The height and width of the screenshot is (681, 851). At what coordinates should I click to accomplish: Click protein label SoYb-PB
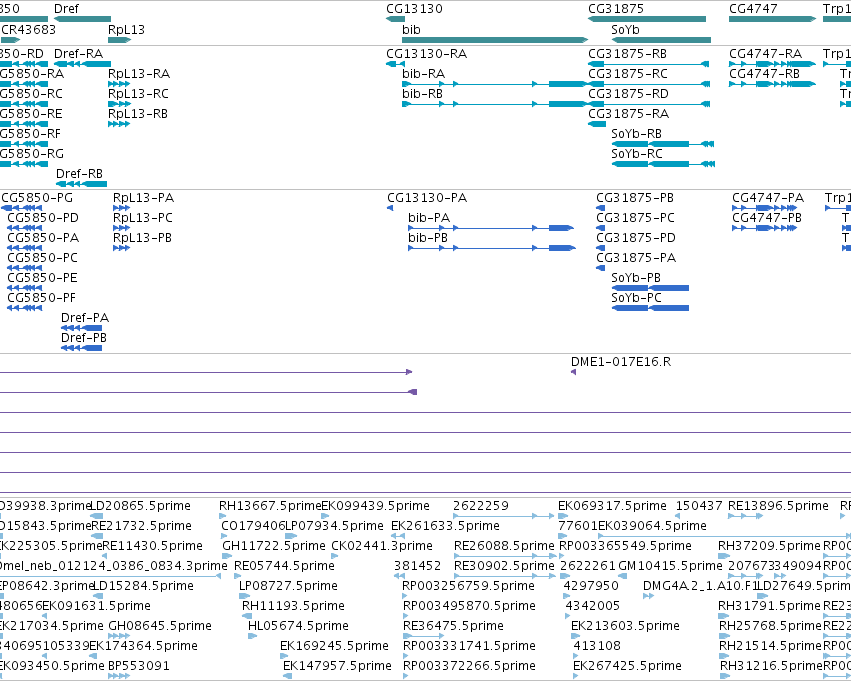pyautogui.click(x=636, y=278)
